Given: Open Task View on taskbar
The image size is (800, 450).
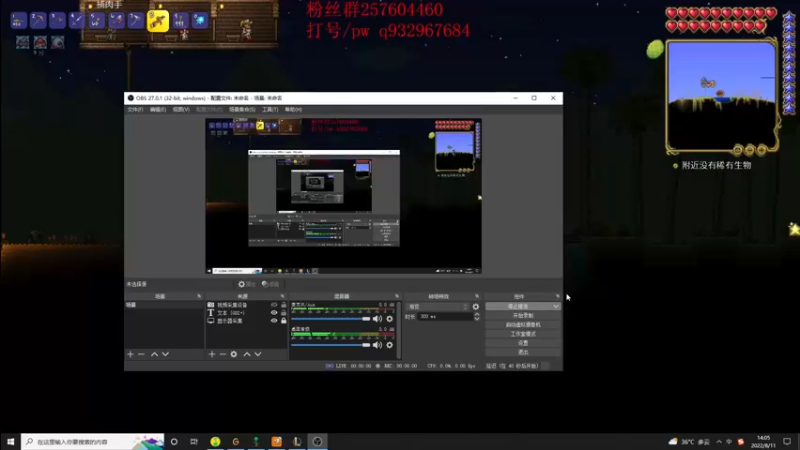Looking at the screenshot, I should (x=194, y=441).
